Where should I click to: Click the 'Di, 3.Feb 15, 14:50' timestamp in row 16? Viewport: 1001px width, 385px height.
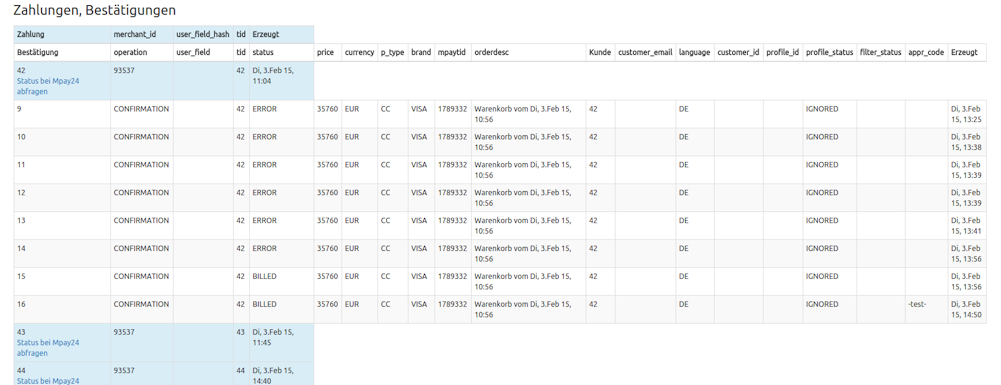966,309
